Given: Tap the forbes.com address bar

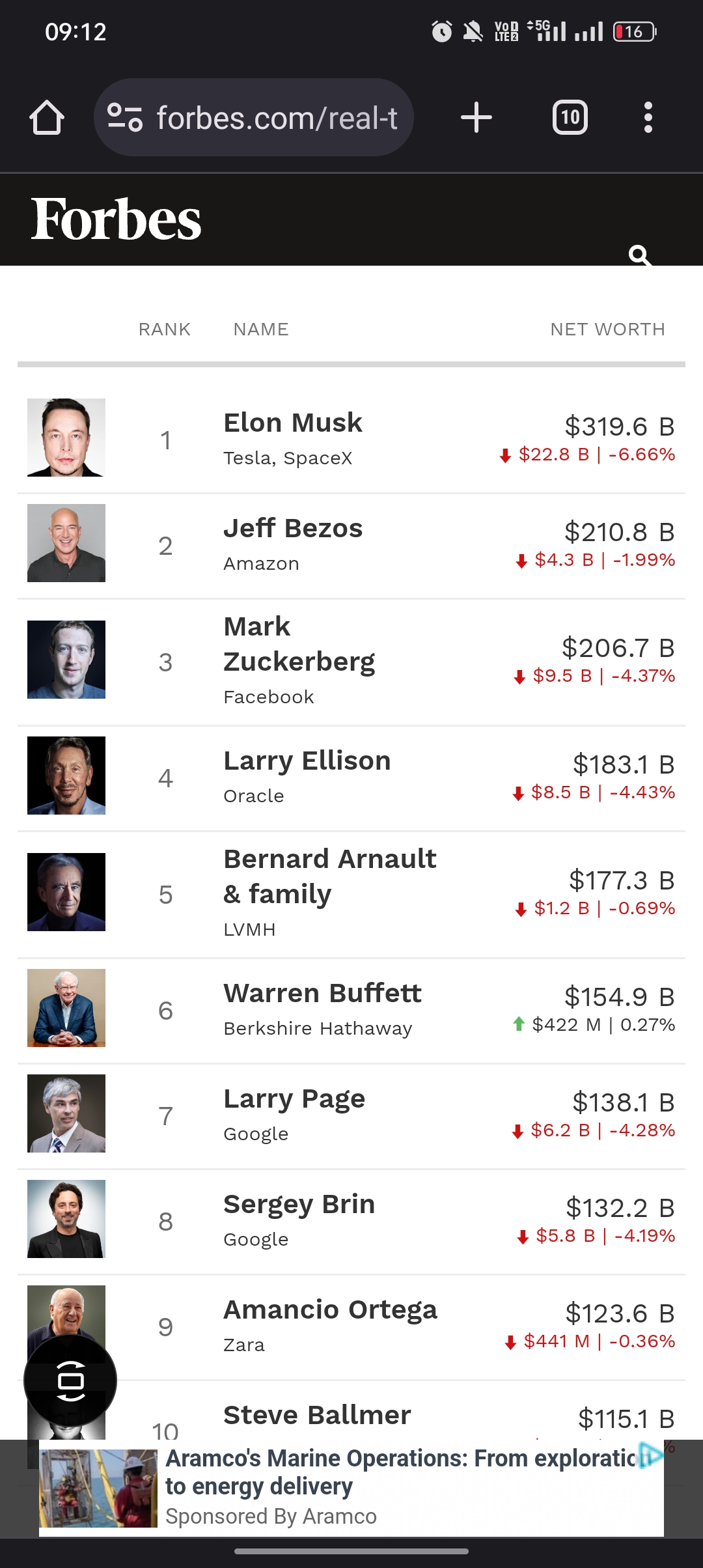Looking at the screenshot, I should [x=277, y=118].
